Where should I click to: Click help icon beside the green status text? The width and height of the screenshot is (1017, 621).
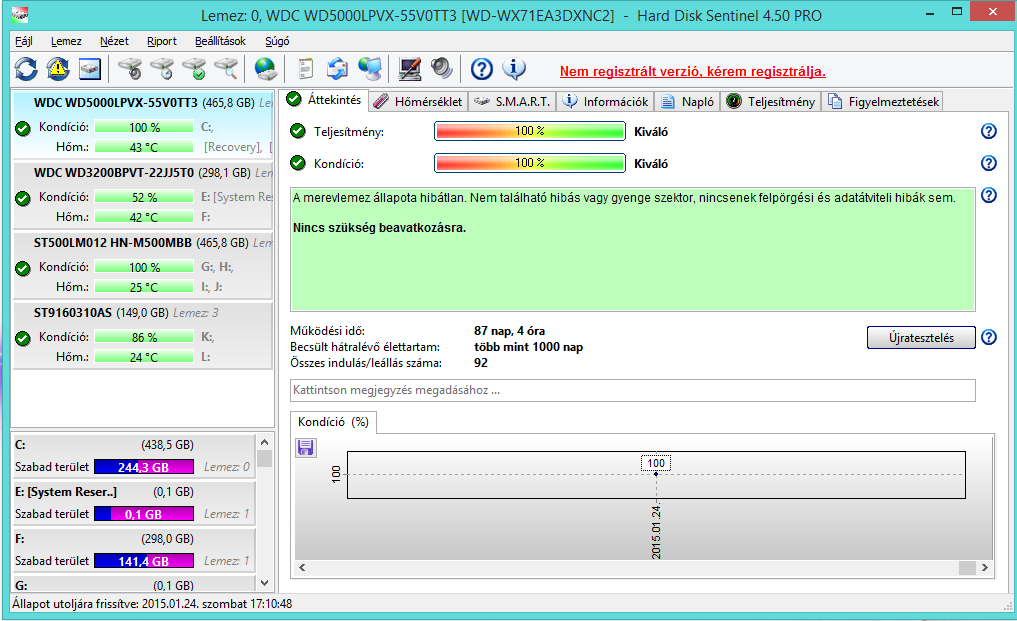[x=988, y=195]
